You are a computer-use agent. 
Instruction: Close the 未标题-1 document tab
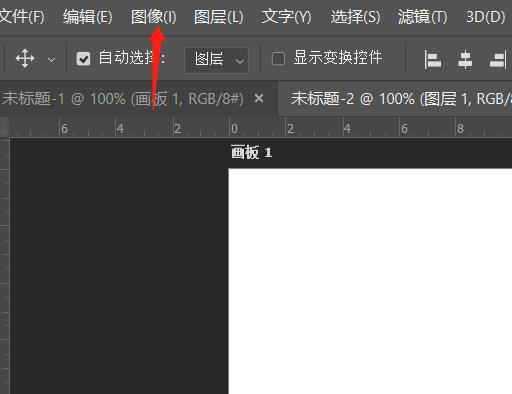point(259,98)
